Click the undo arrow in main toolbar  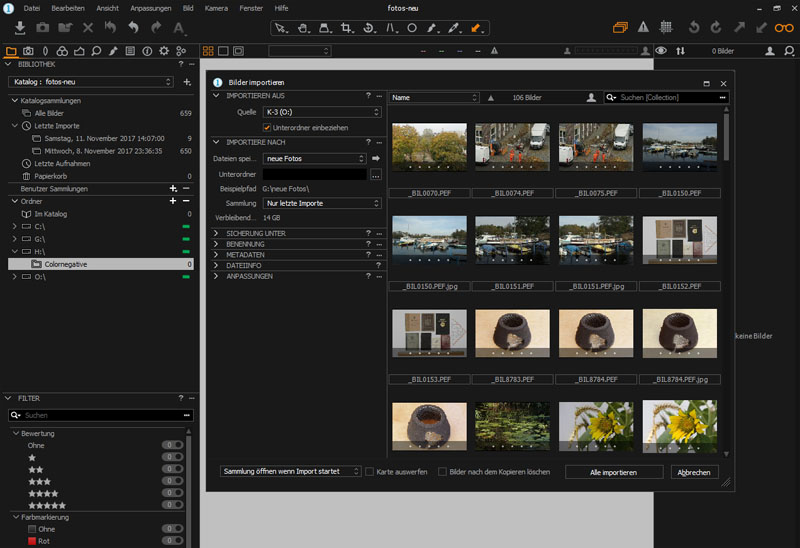133,28
